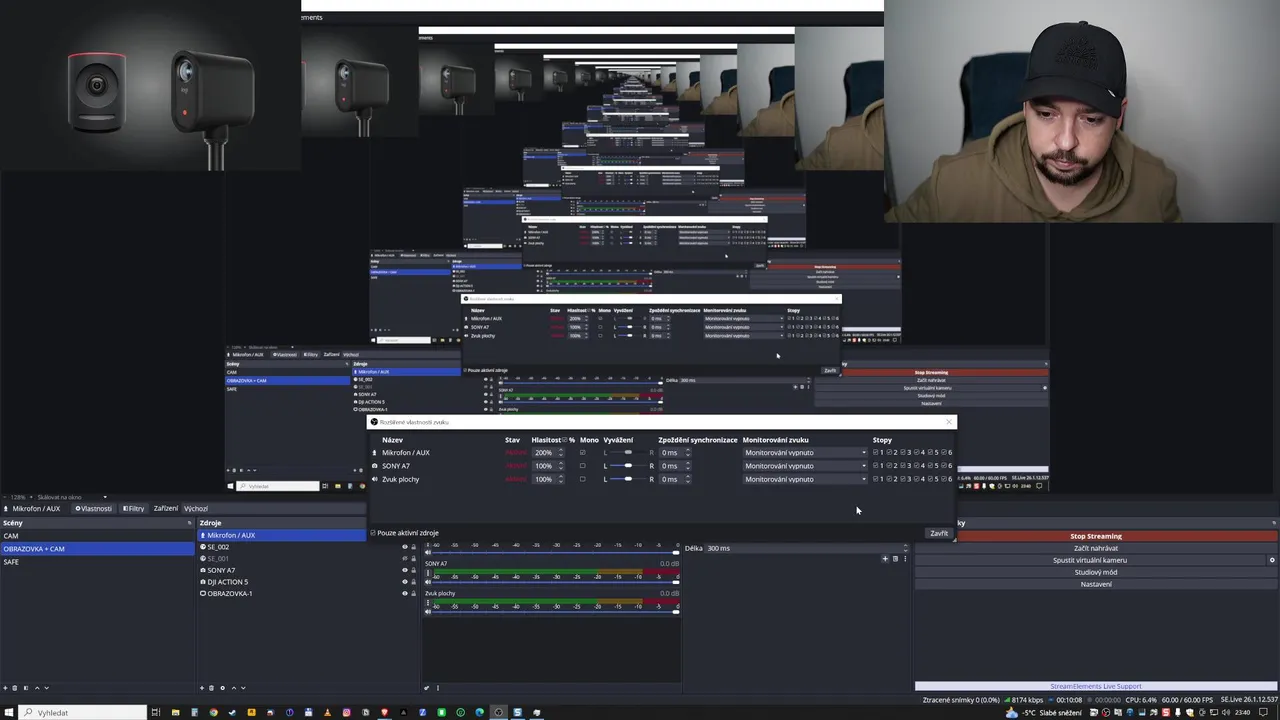Lock the SONY A7 source
1280x720 pixels.
click(x=413, y=570)
